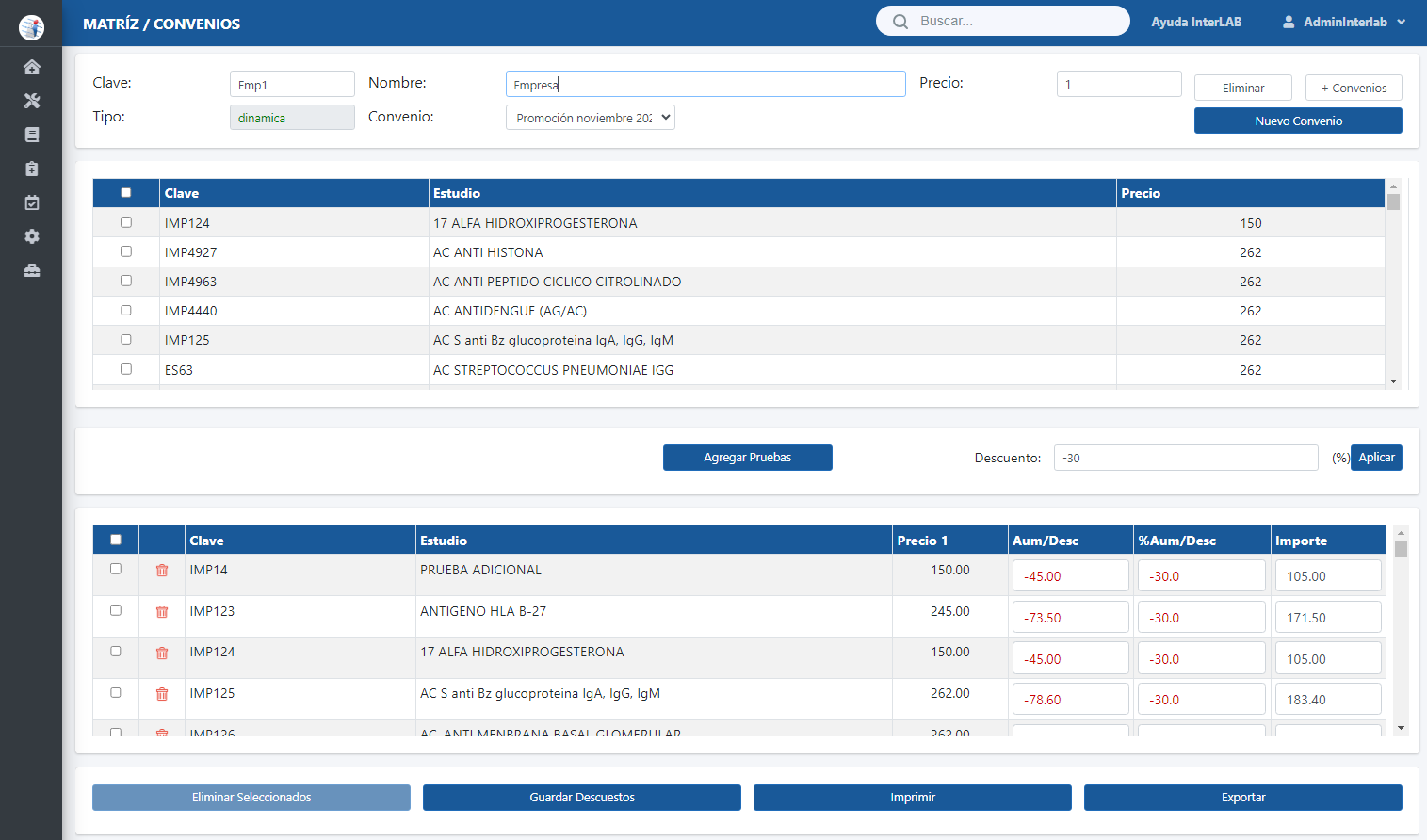1427x840 pixels.
Task: Click upper table scrollbar up arrow
Action: coord(1393,186)
